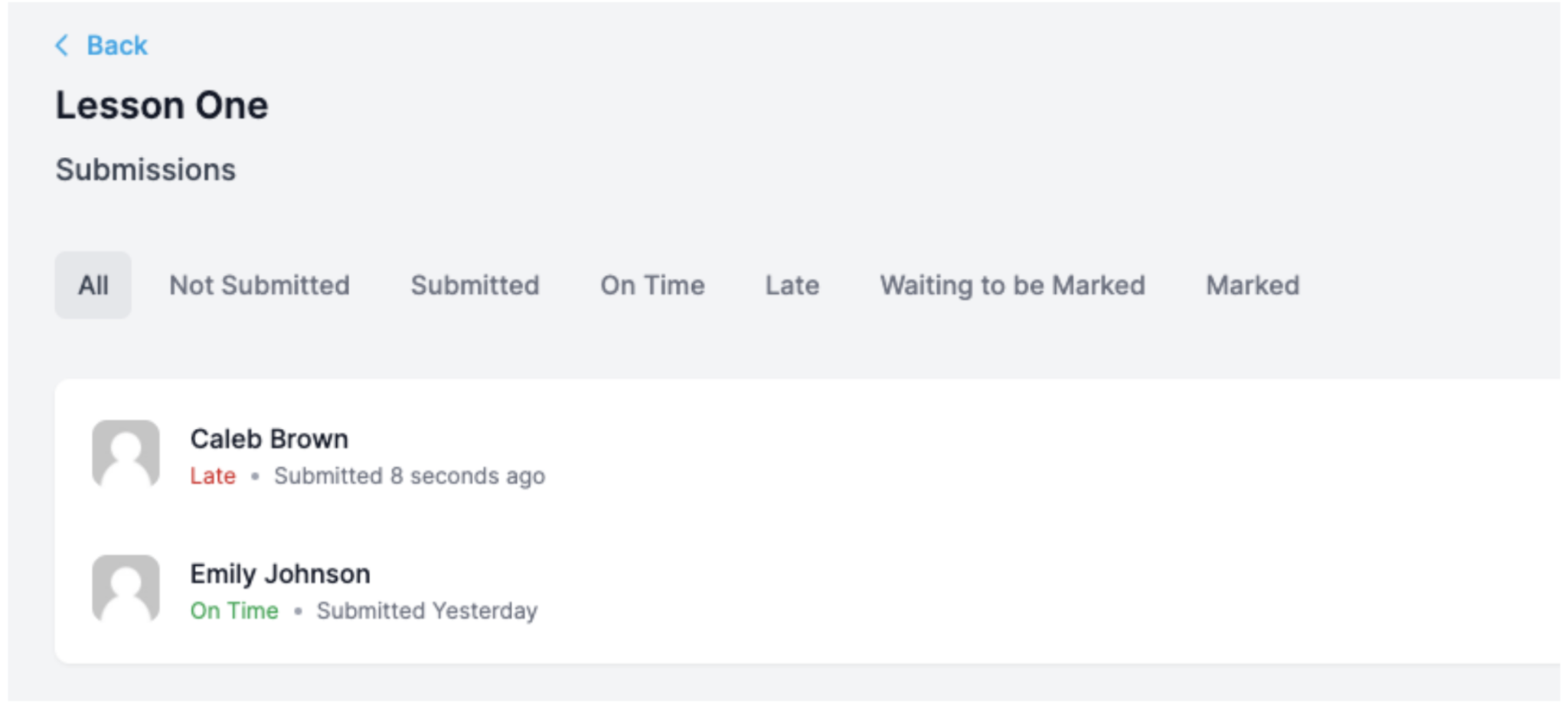Filter submissions by On Time tab
The width and height of the screenshot is (1568, 706).
(x=652, y=286)
